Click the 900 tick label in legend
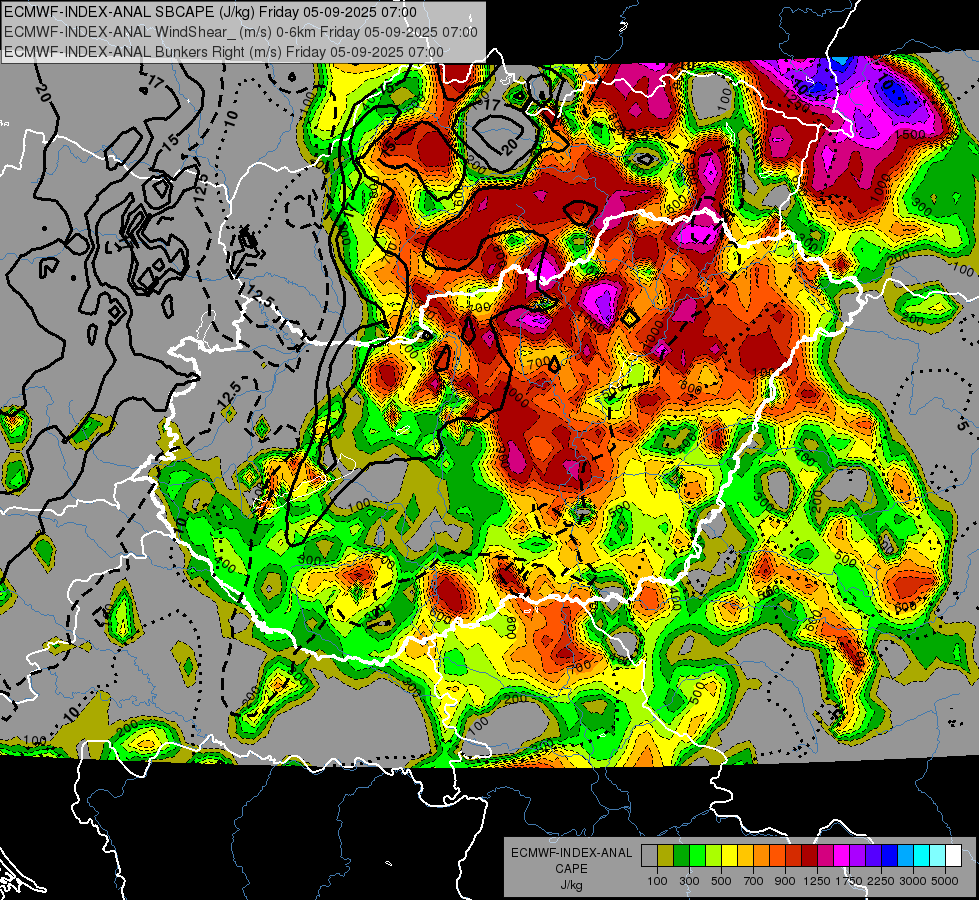 785,881
